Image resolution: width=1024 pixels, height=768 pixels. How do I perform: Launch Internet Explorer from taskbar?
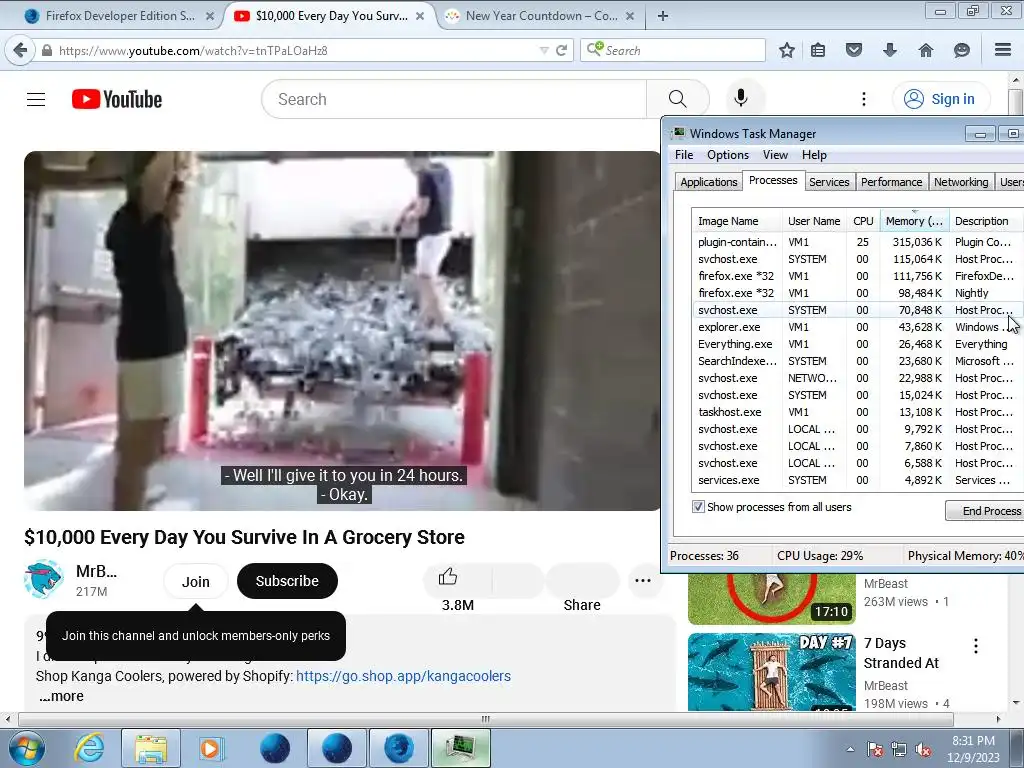click(x=89, y=748)
